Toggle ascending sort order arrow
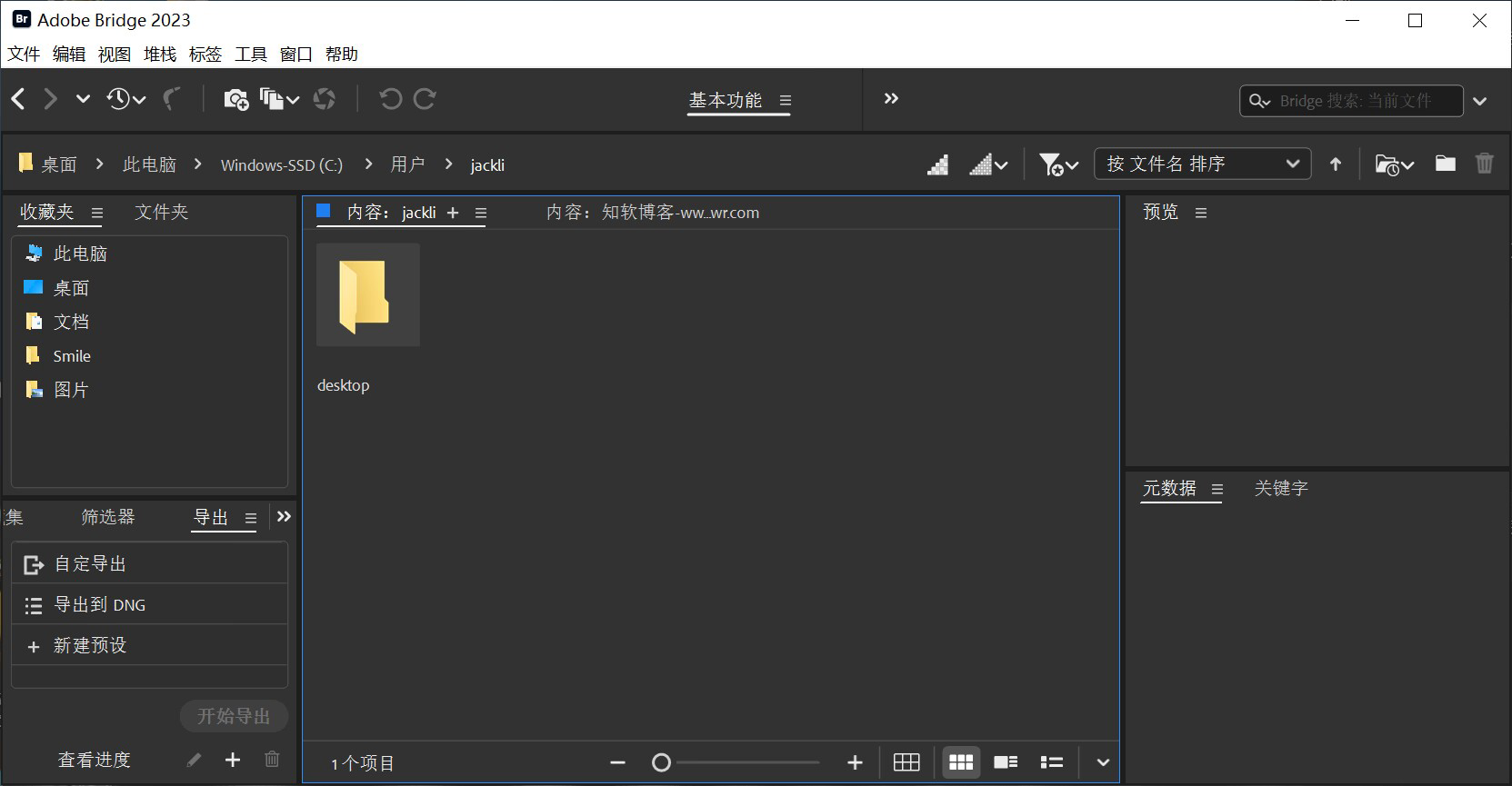Image resolution: width=1512 pixels, height=786 pixels. coord(1336,164)
